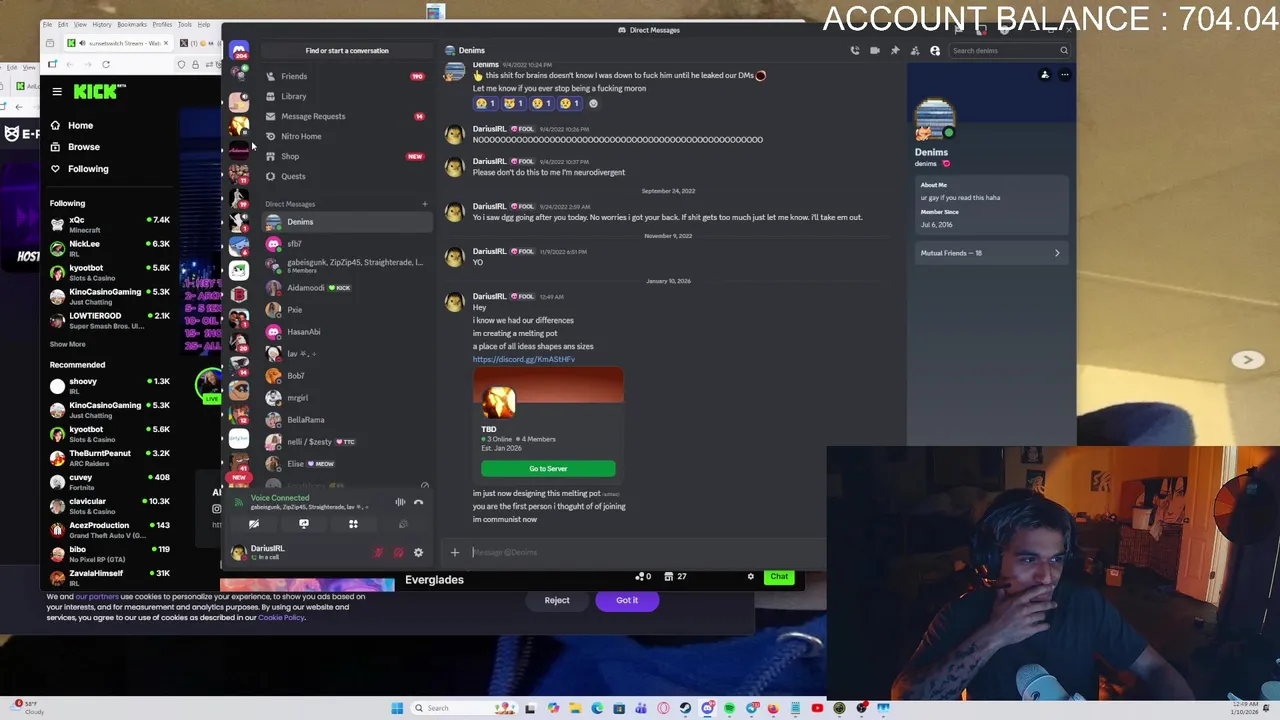Open more options on Denims profile

click(x=1065, y=74)
